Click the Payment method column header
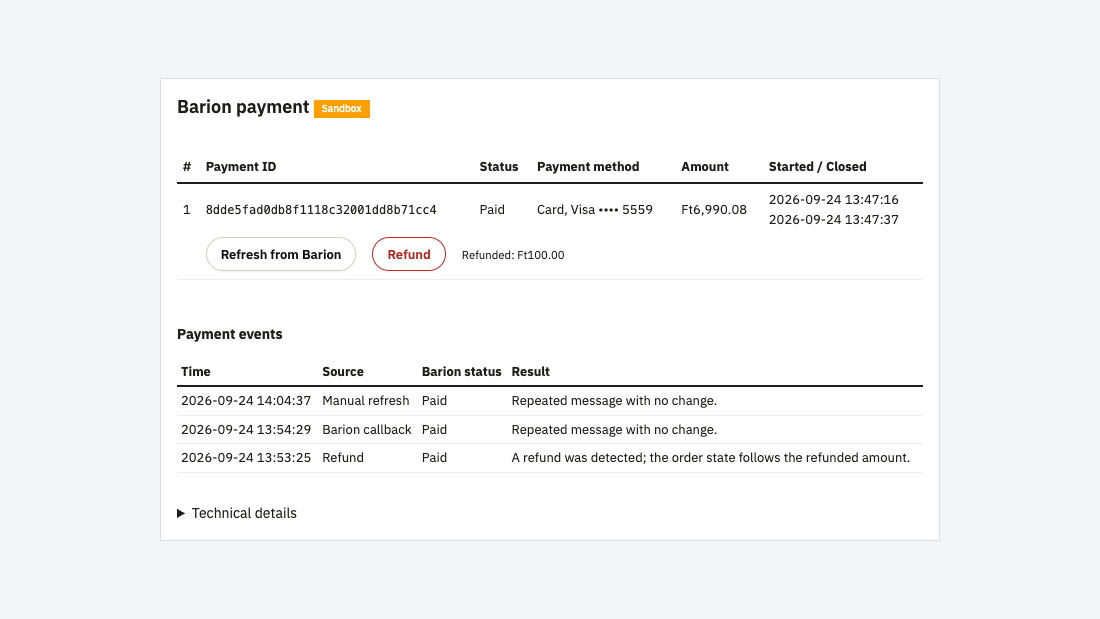Screen dimensions: 1100x619 [x=588, y=166]
